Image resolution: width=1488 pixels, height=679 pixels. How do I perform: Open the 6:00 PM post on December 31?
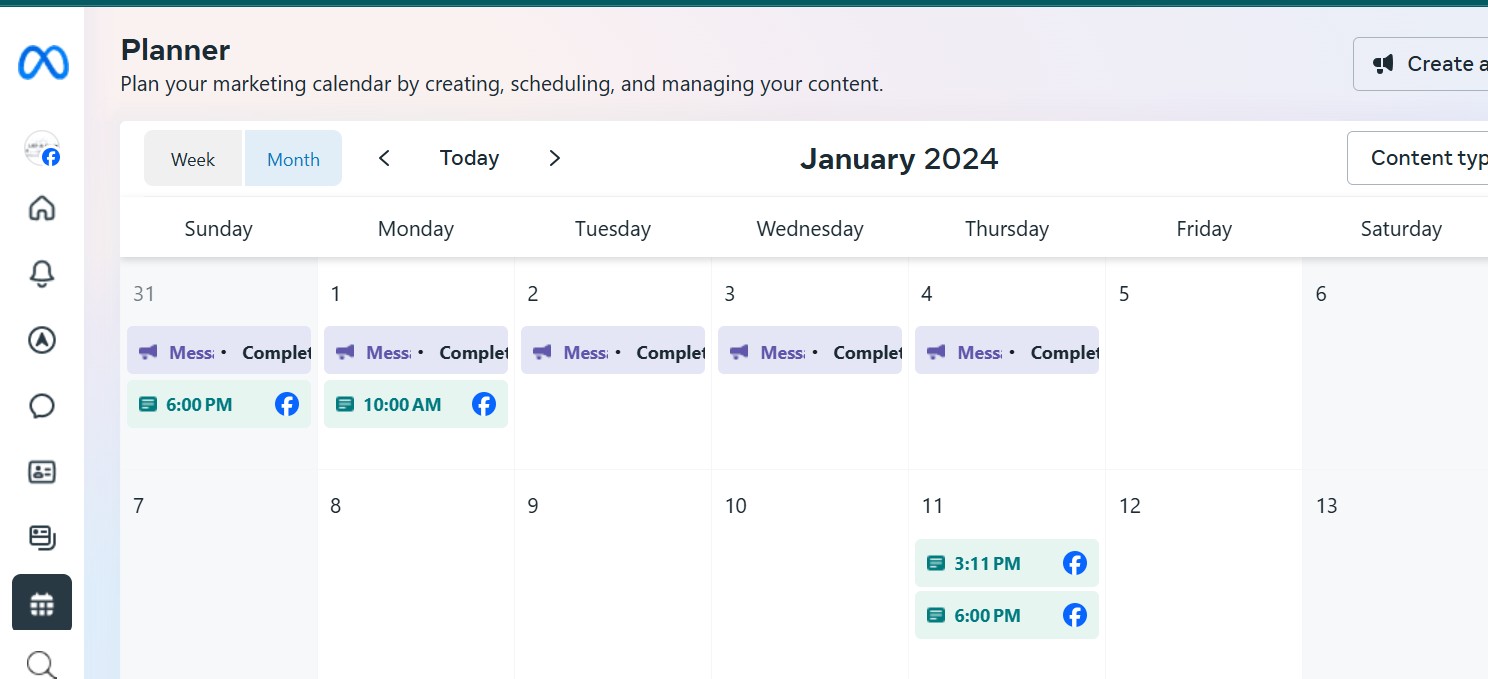pos(218,404)
